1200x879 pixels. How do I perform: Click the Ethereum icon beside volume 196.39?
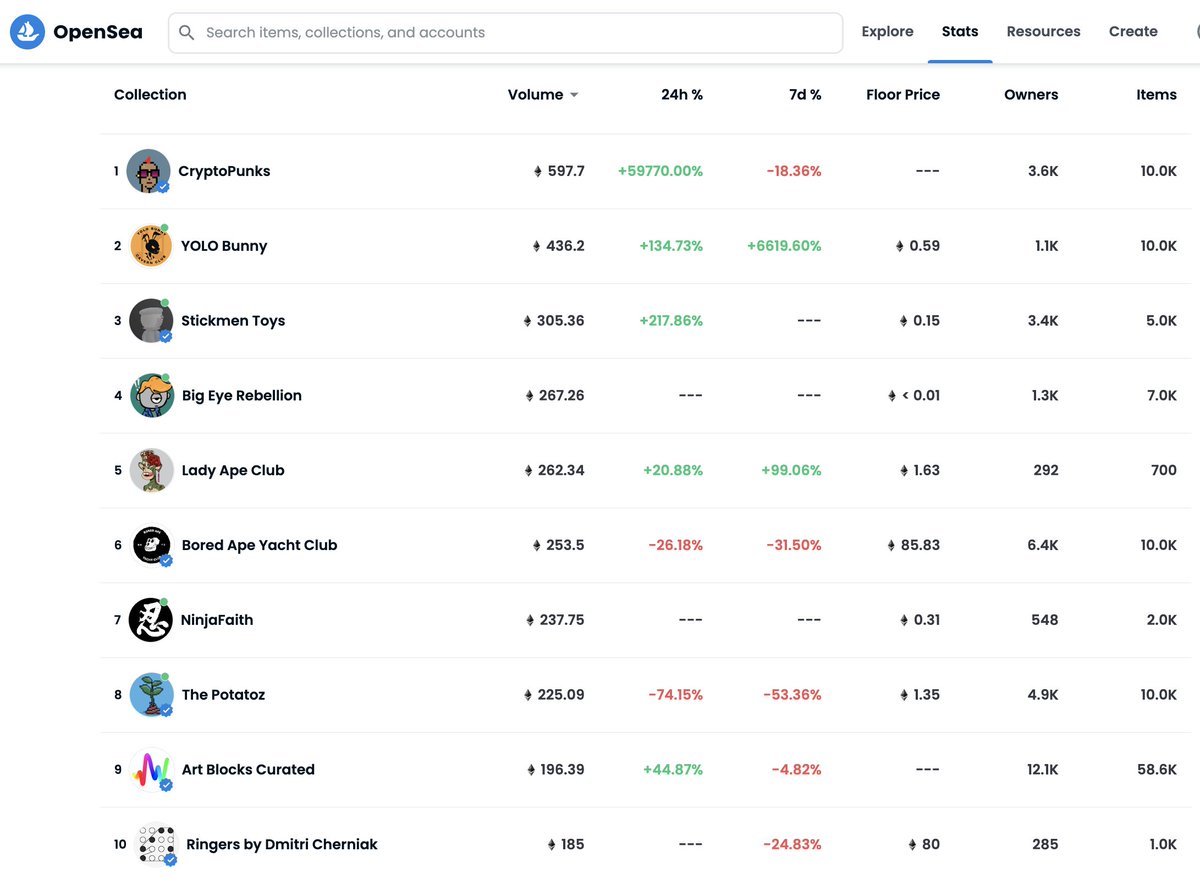pyautogui.click(x=530, y=769)
